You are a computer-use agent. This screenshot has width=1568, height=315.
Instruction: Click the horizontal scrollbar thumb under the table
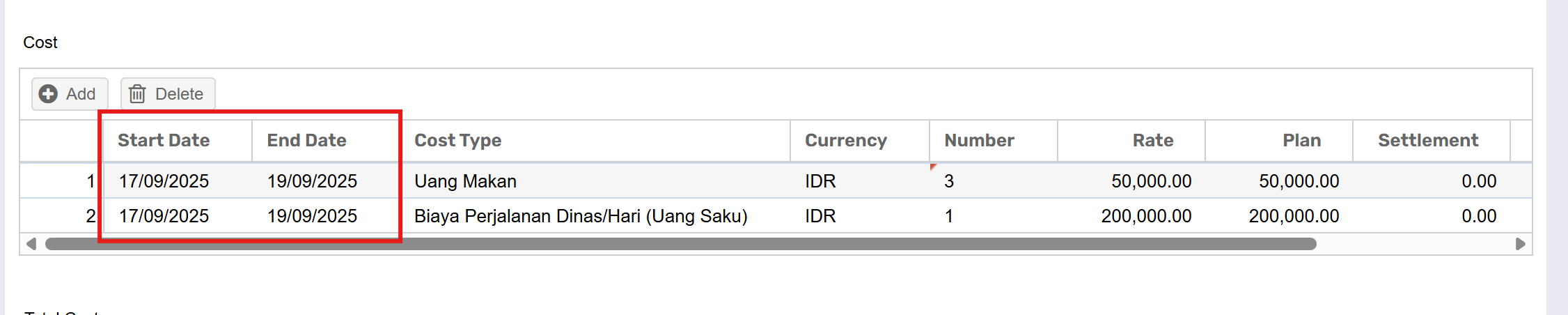point(680,244)
